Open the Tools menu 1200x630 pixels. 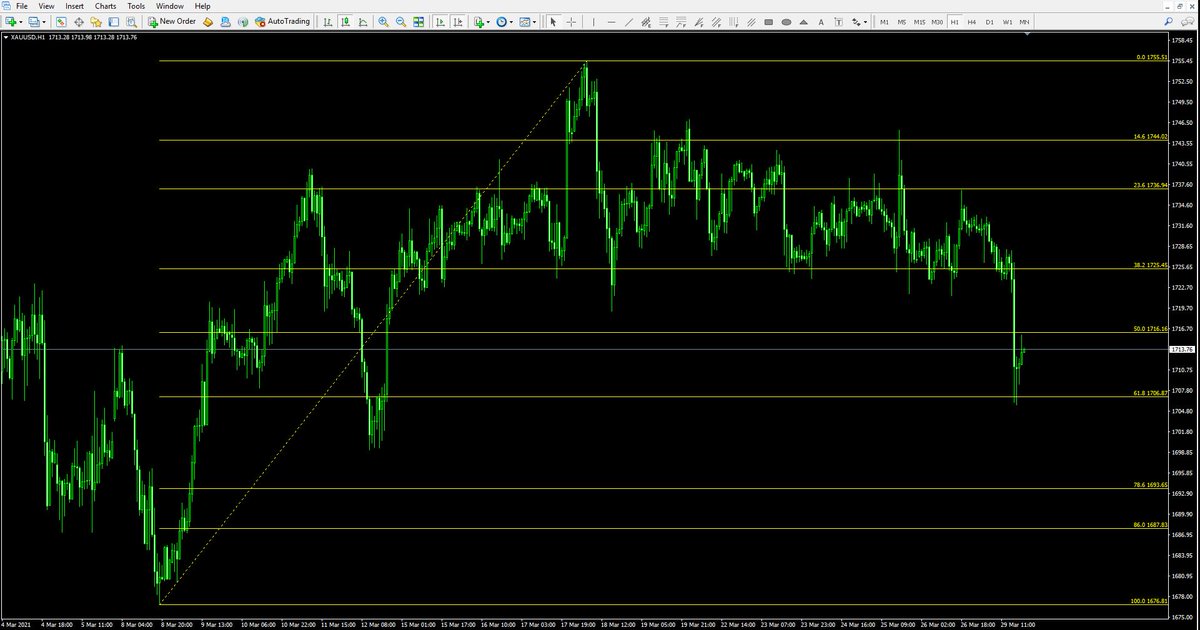(x=136, y=6)
